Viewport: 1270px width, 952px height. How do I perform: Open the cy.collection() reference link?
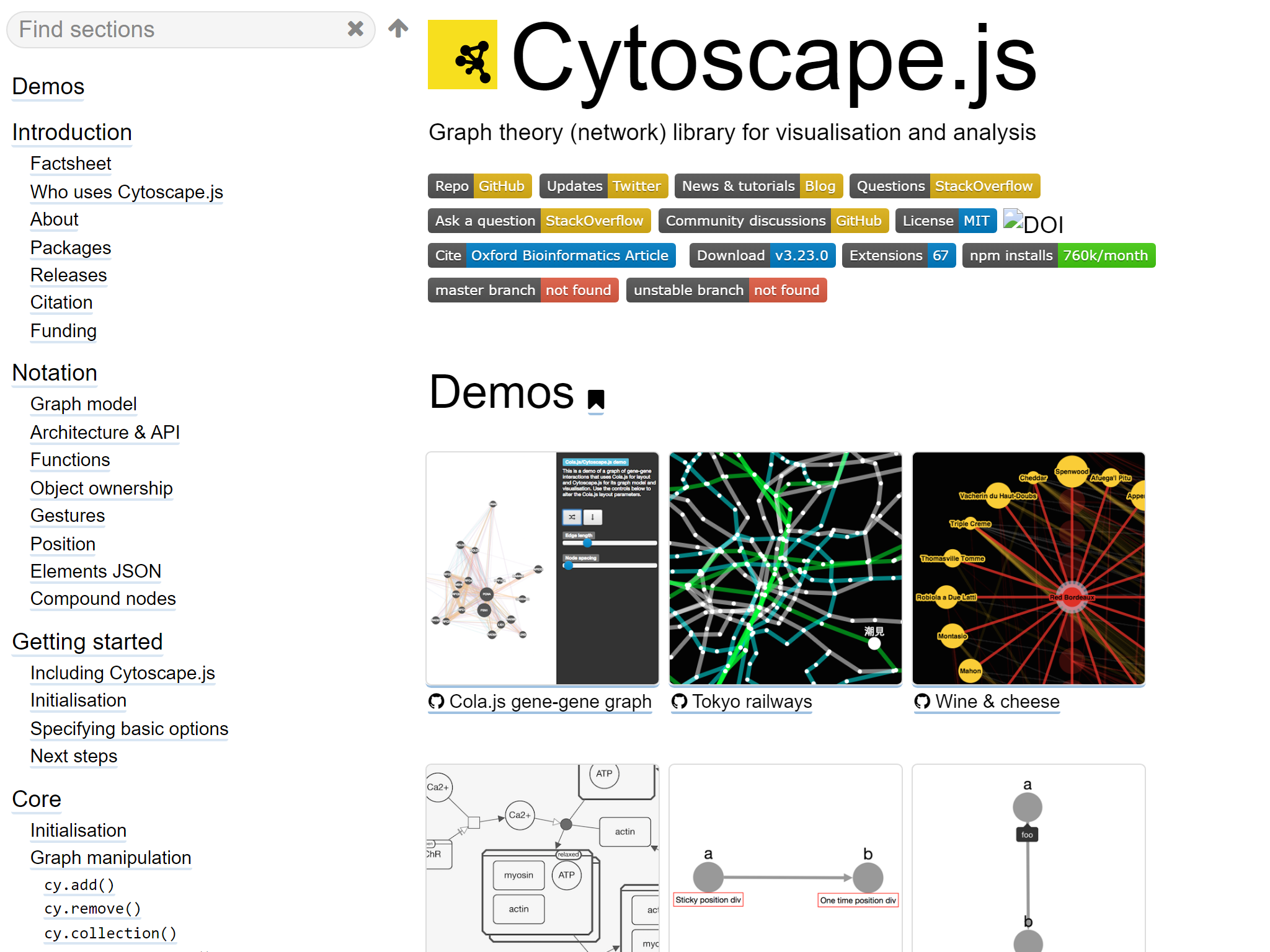(110, 933)
